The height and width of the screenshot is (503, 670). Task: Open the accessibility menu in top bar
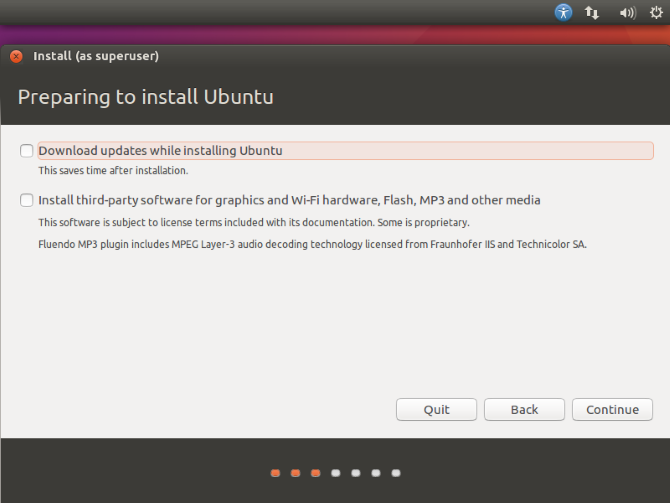pos(564,13)
